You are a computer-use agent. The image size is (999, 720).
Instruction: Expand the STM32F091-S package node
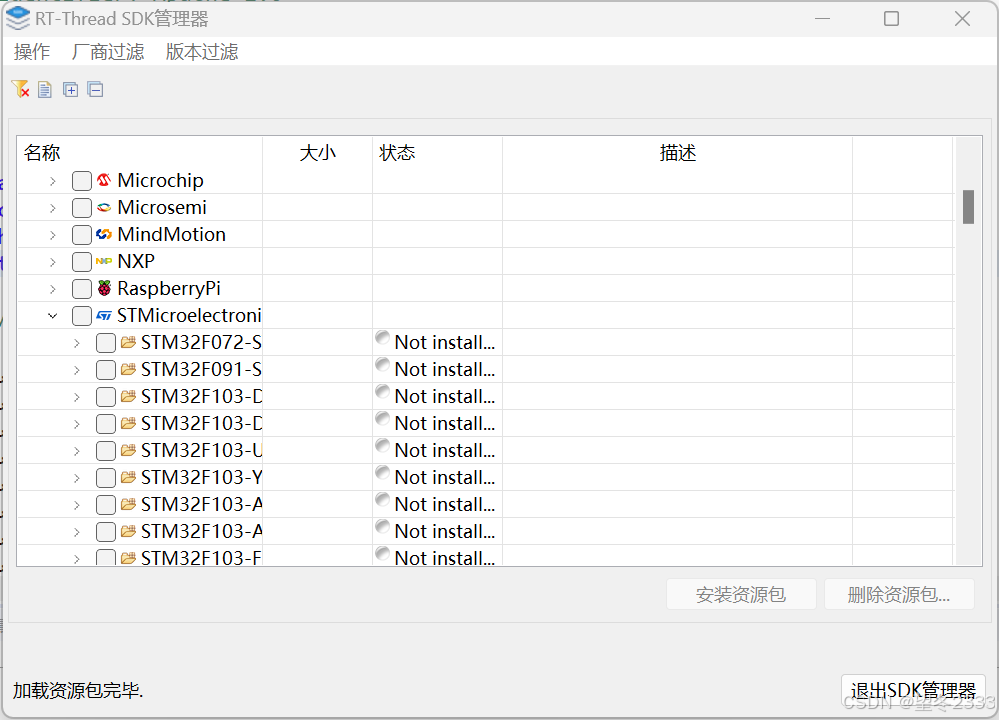76,370
